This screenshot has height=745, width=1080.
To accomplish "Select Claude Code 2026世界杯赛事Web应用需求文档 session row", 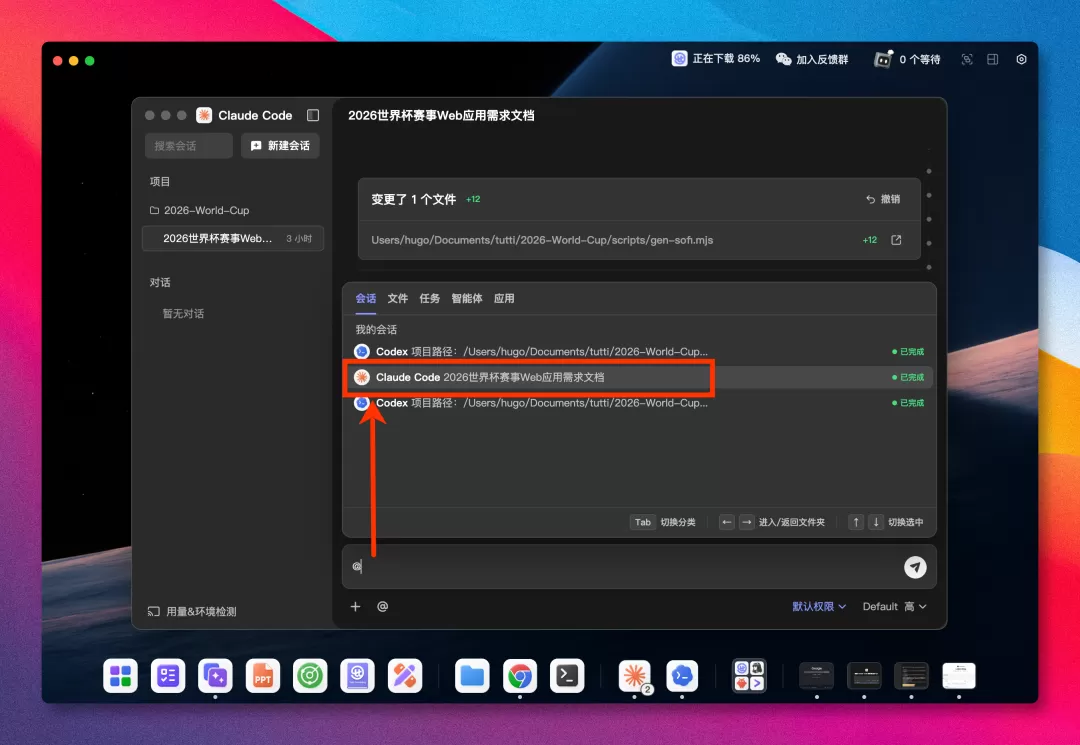I will (x=638, y=377).
